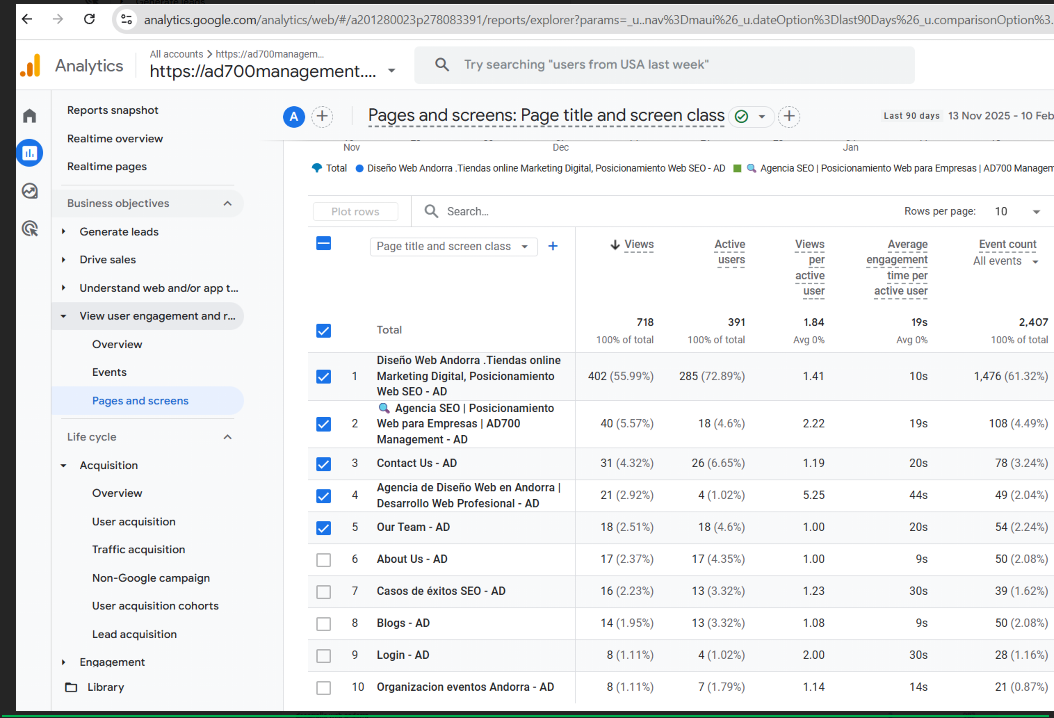
Task: Open the Page title and screen class dropdown
Action: 453,247
